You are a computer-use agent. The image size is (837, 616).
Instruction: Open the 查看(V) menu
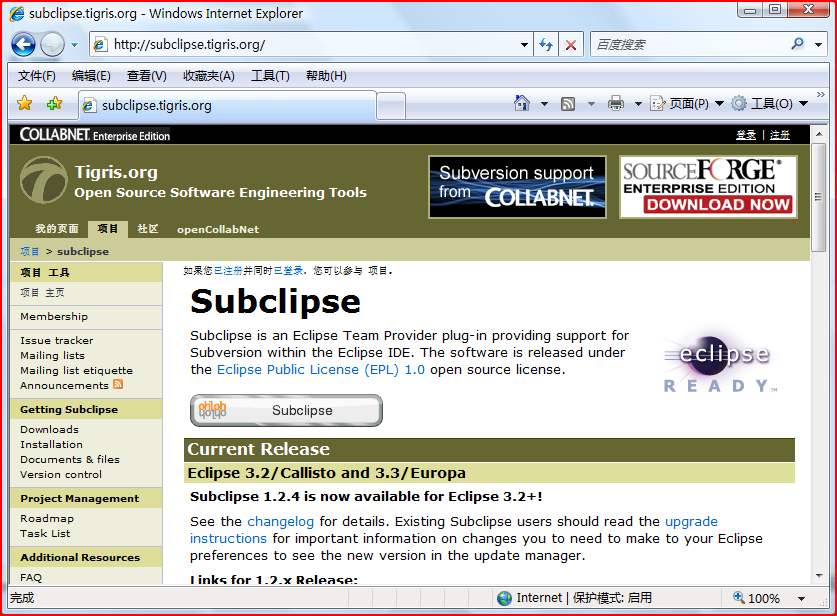(x=147, y=76)
